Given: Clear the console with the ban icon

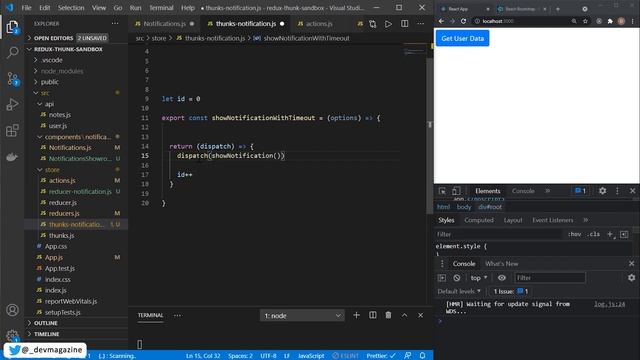Looking at the screenshot, I should point(457,278).
